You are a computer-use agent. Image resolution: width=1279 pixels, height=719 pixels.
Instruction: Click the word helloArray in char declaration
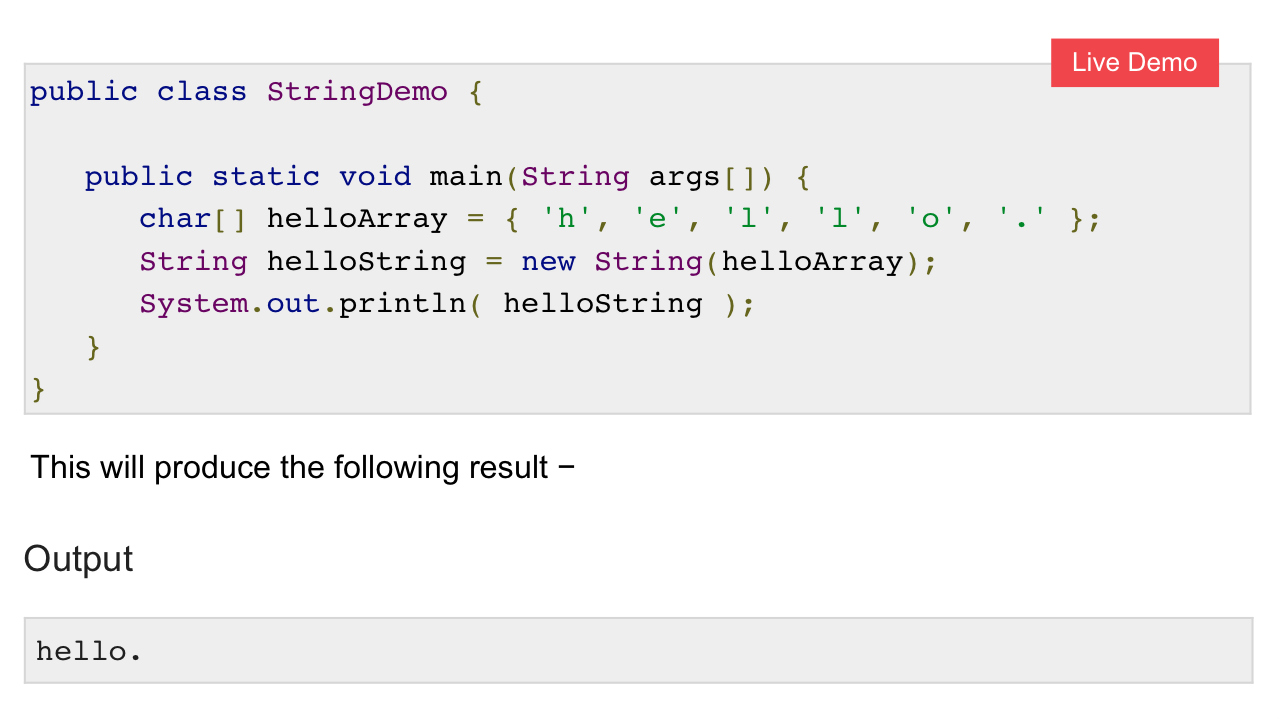[357, 219]
